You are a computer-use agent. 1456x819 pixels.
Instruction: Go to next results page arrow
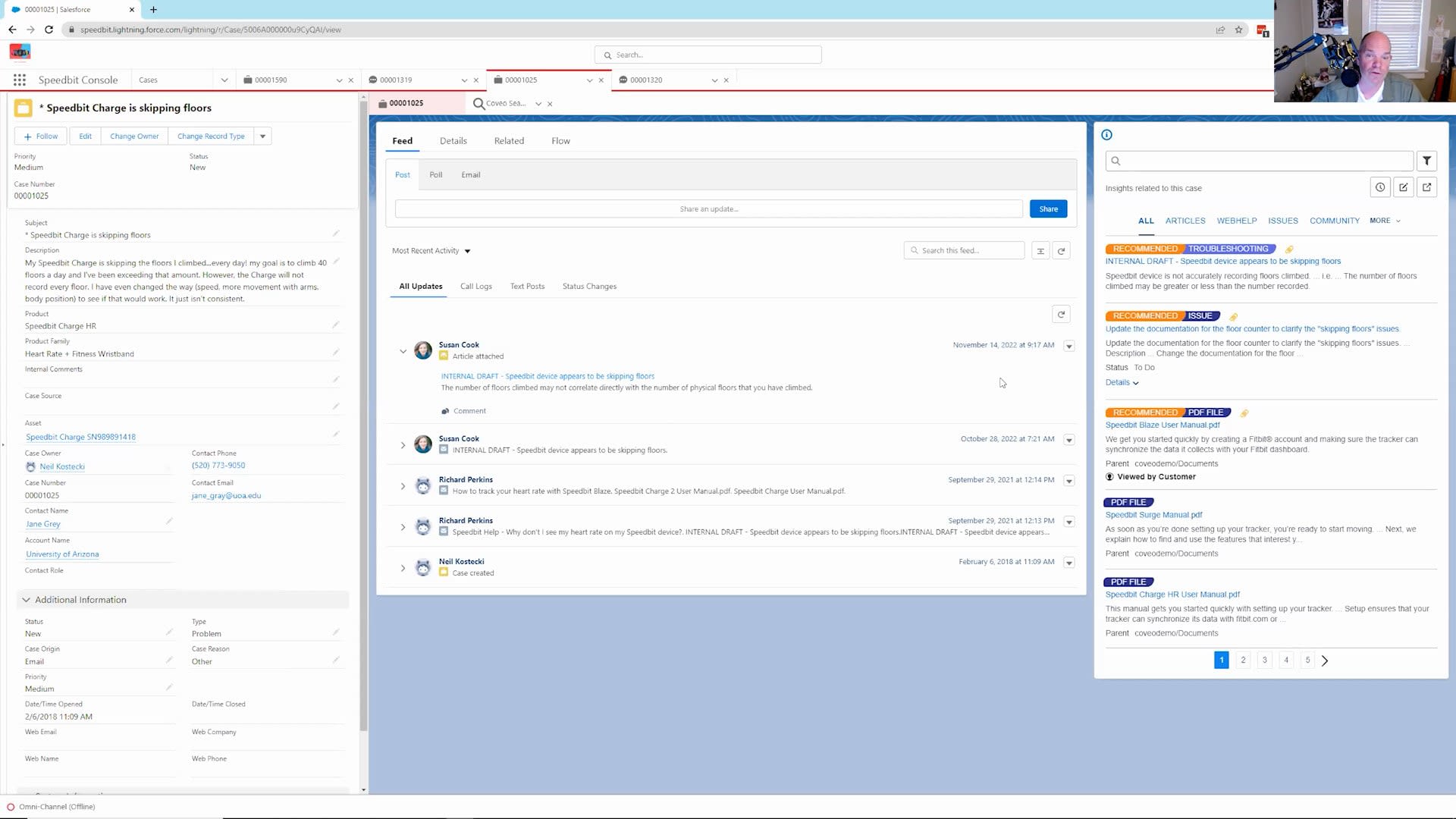(1325, 661)
